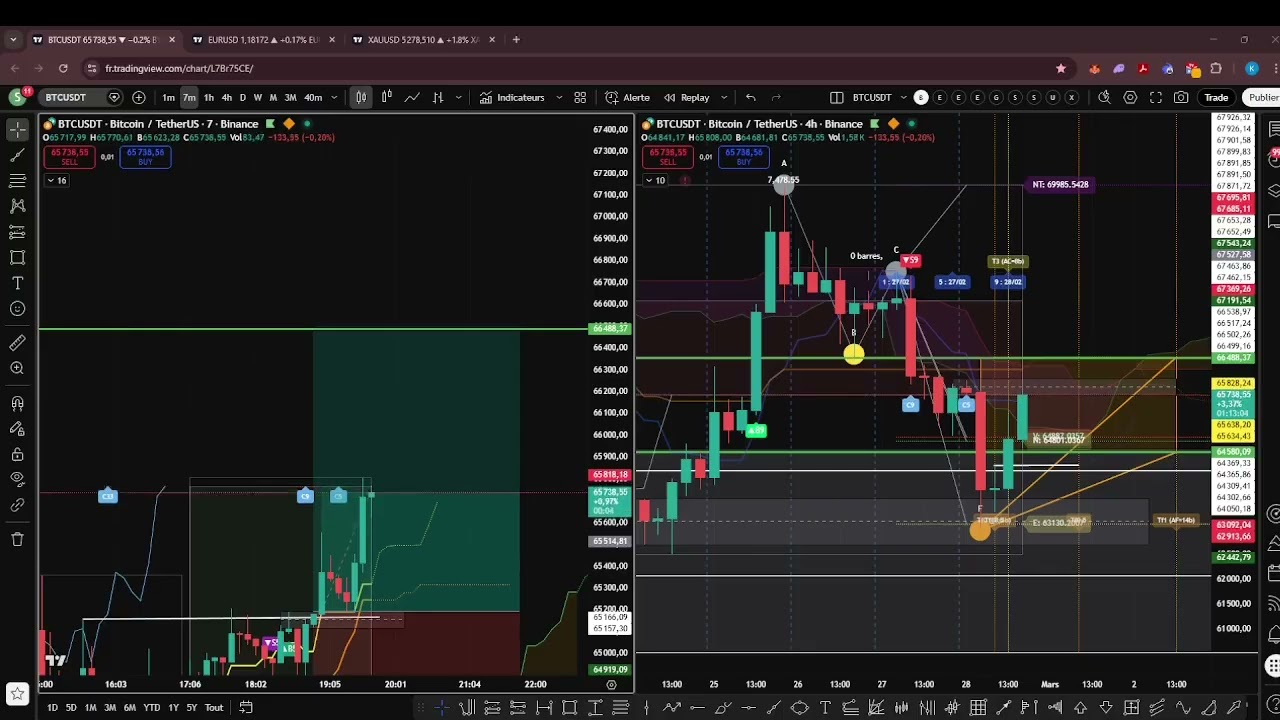Click BUY 65738,56 on the left chart
Viewport: 1280px width, 720px height.
pyautogui.click(x=145, y=157)
